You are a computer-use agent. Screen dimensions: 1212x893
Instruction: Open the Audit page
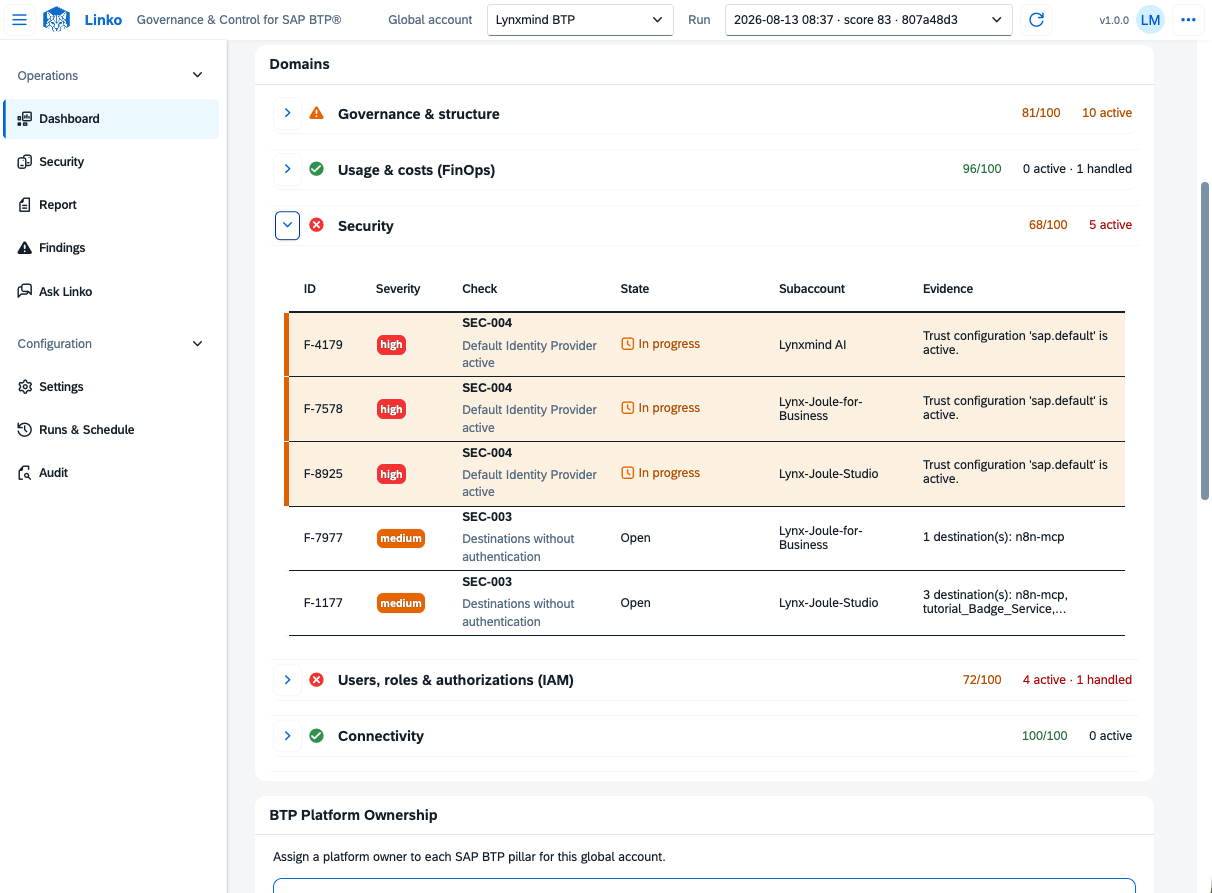pyautogui.click(x=111, y=472)
